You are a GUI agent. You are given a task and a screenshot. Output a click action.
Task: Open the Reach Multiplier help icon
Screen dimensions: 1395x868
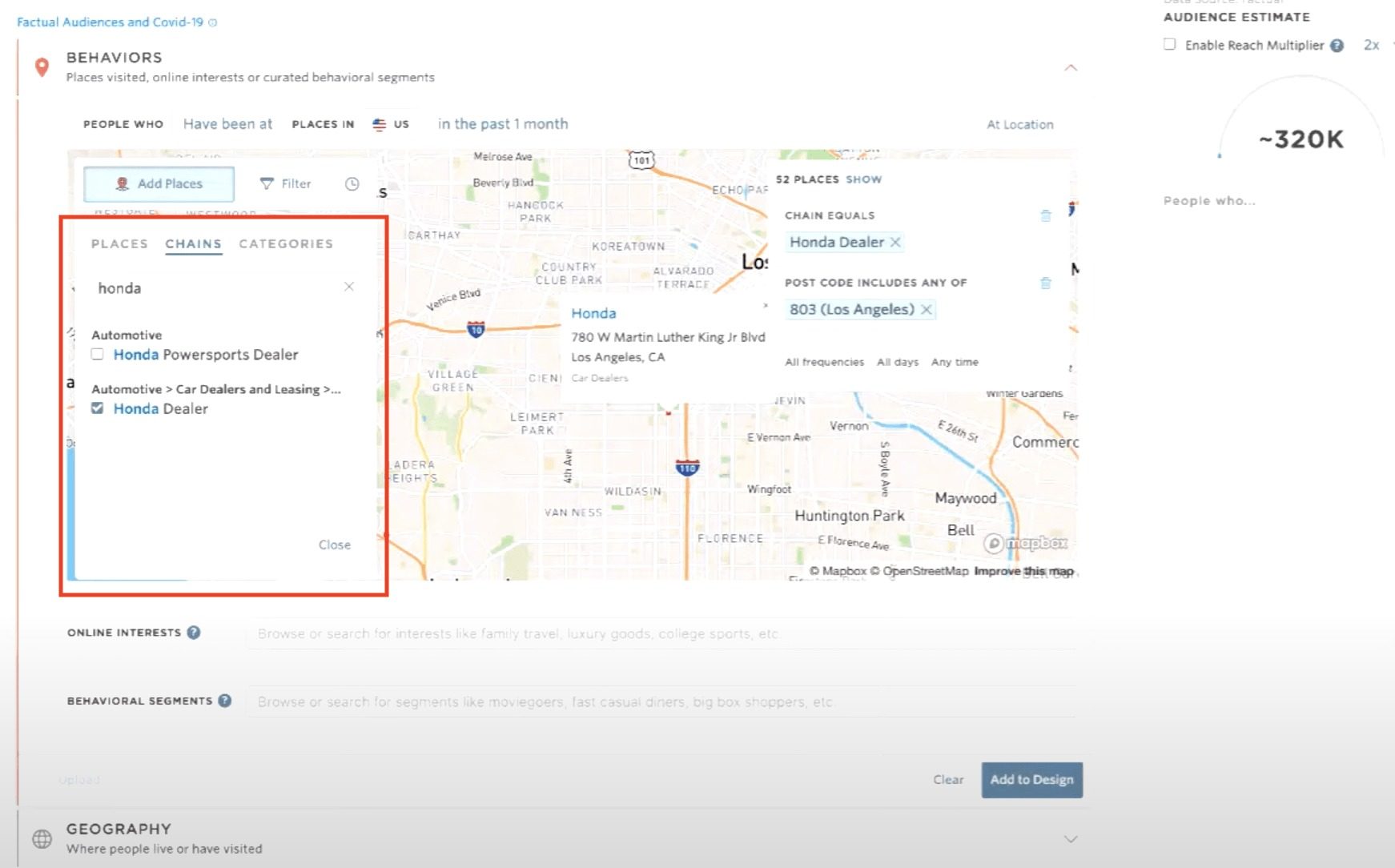1337,46
